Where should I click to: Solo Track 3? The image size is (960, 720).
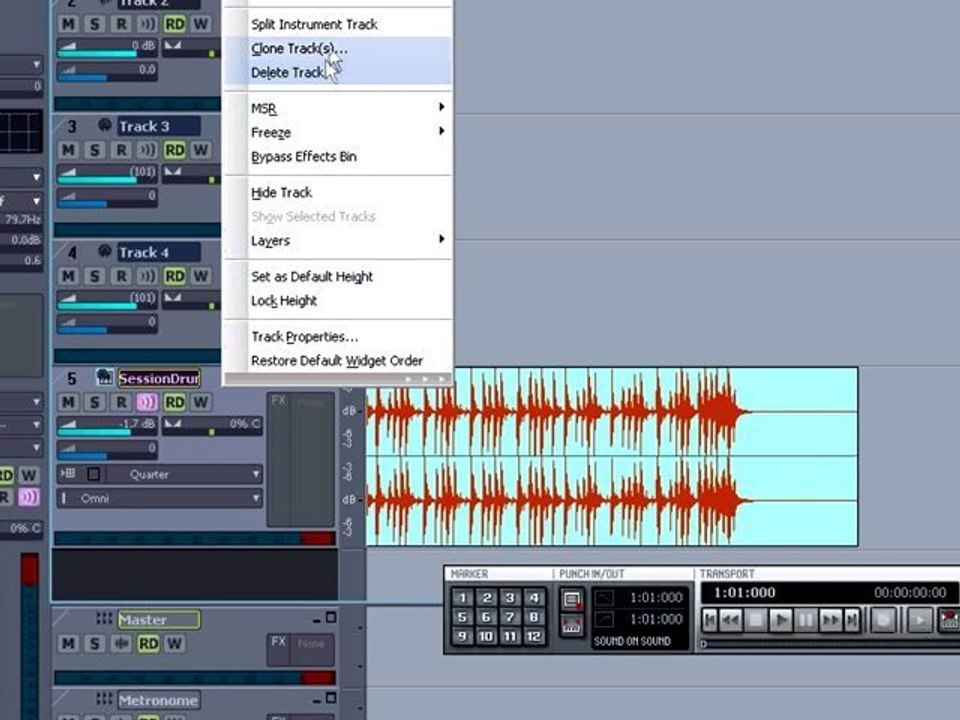click(94, 150)
